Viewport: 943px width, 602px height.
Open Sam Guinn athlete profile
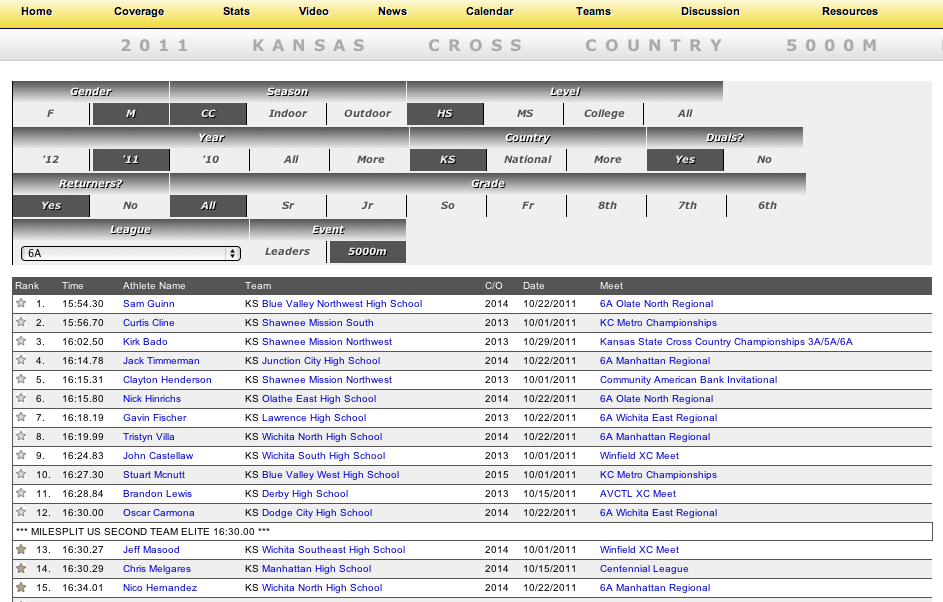(x=149, y=304)
